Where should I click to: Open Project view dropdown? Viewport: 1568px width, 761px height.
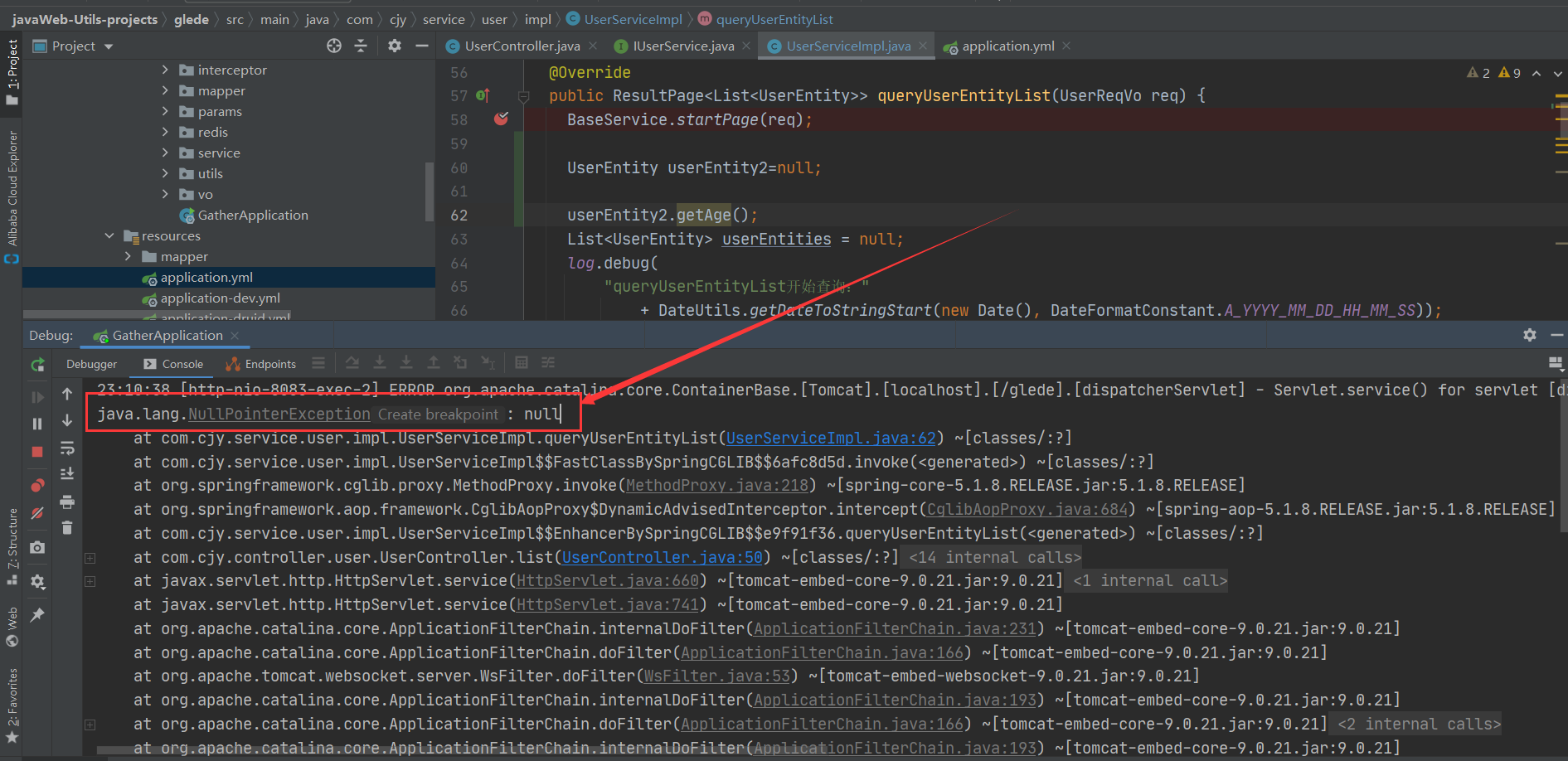coord(109,46)
